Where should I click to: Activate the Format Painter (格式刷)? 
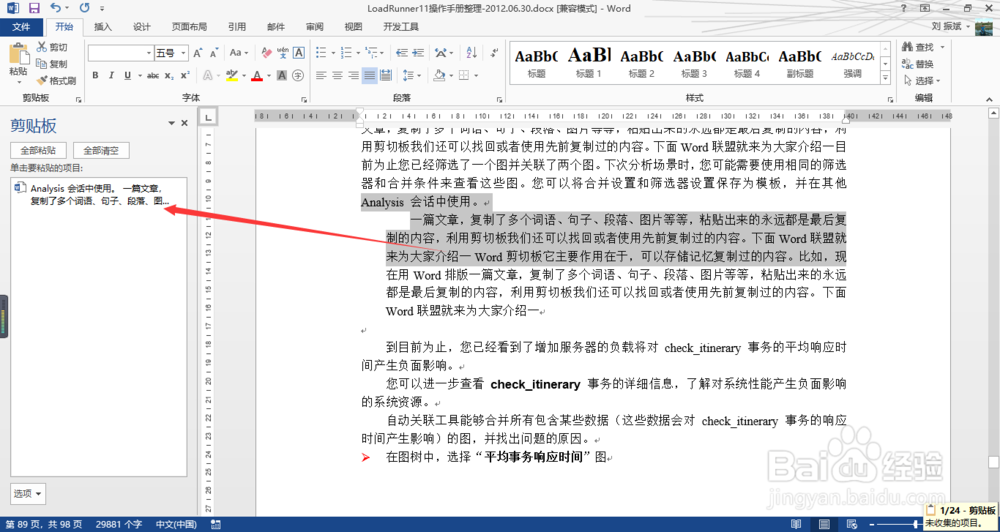pyautogui.click(x=56, y=81)
